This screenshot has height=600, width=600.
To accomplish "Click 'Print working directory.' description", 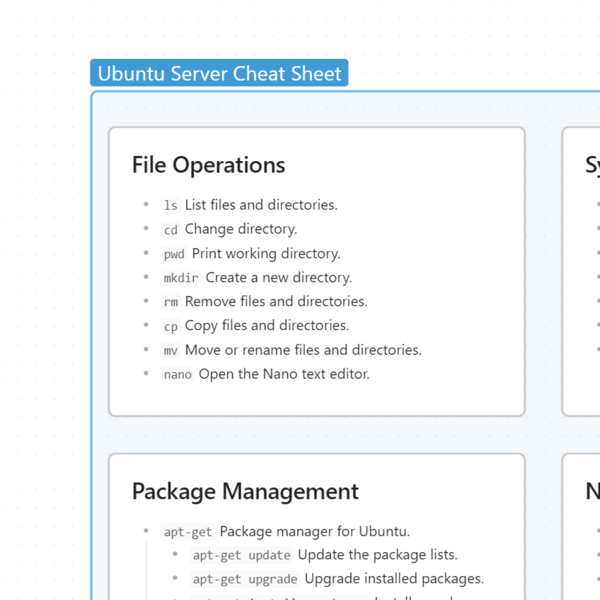I will click(266, 254).
